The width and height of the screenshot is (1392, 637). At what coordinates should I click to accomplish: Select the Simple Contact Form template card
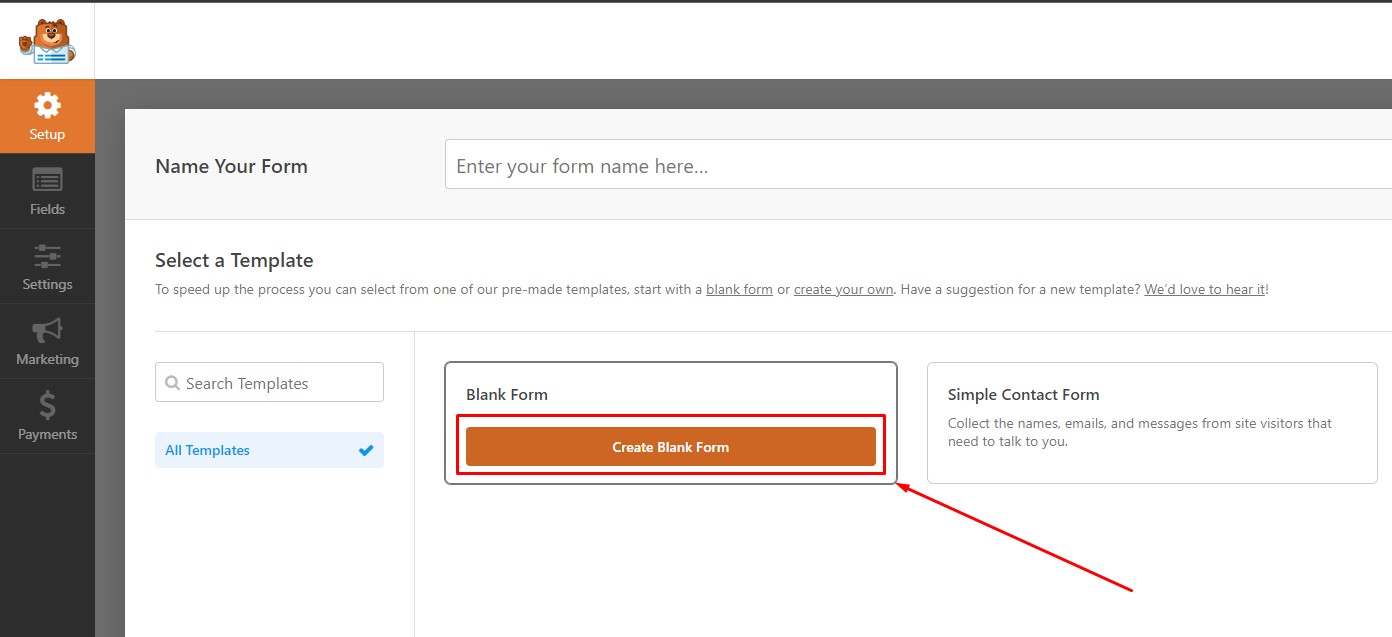[x=1152, y=423]
